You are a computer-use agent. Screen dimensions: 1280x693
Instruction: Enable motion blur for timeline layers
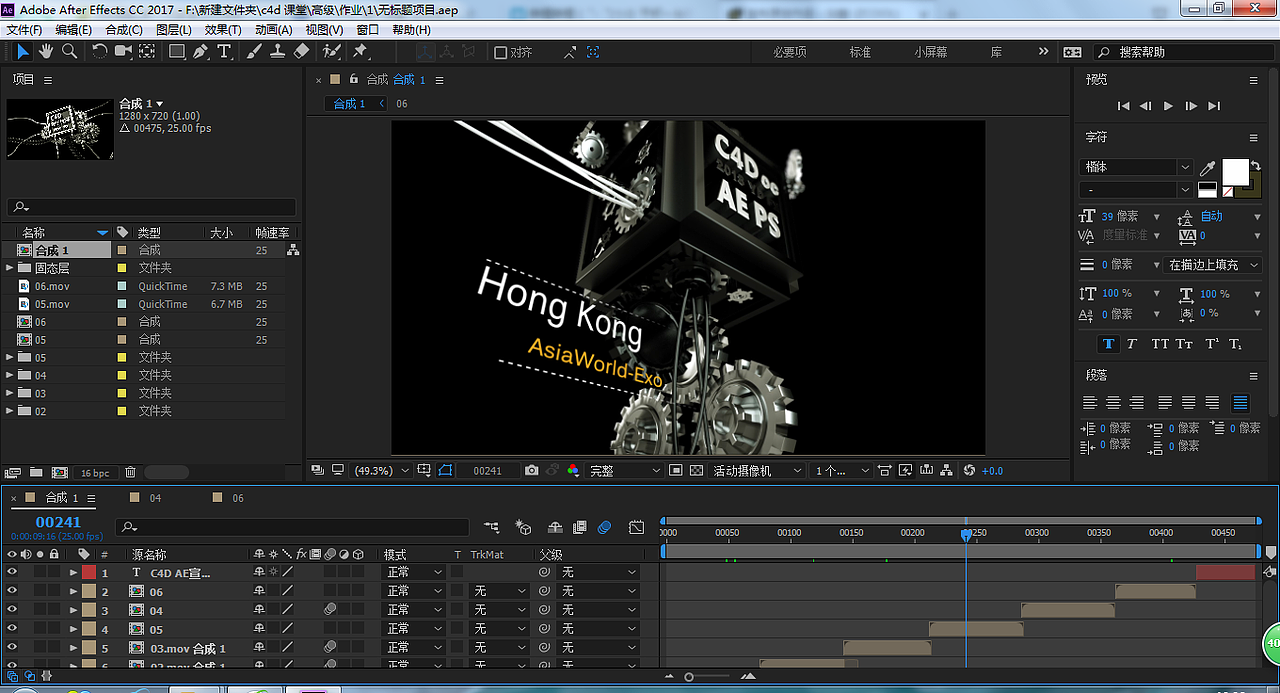(x=604, y=527)
